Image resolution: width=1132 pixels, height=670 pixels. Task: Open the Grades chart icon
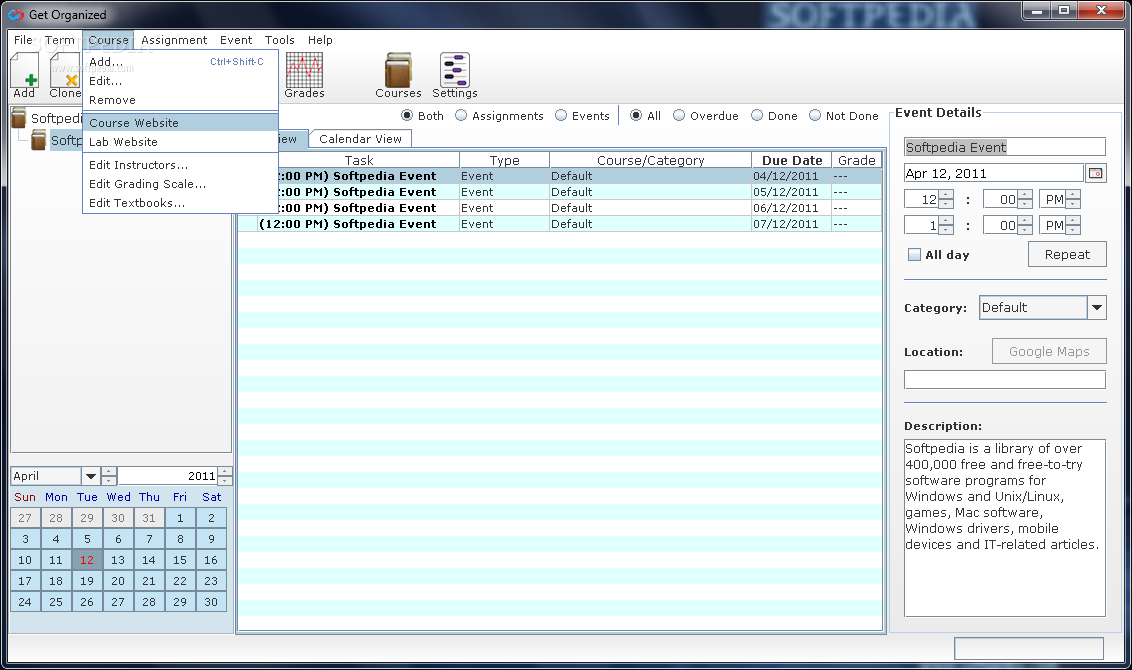pyautogui.click(x=304, y=75)
